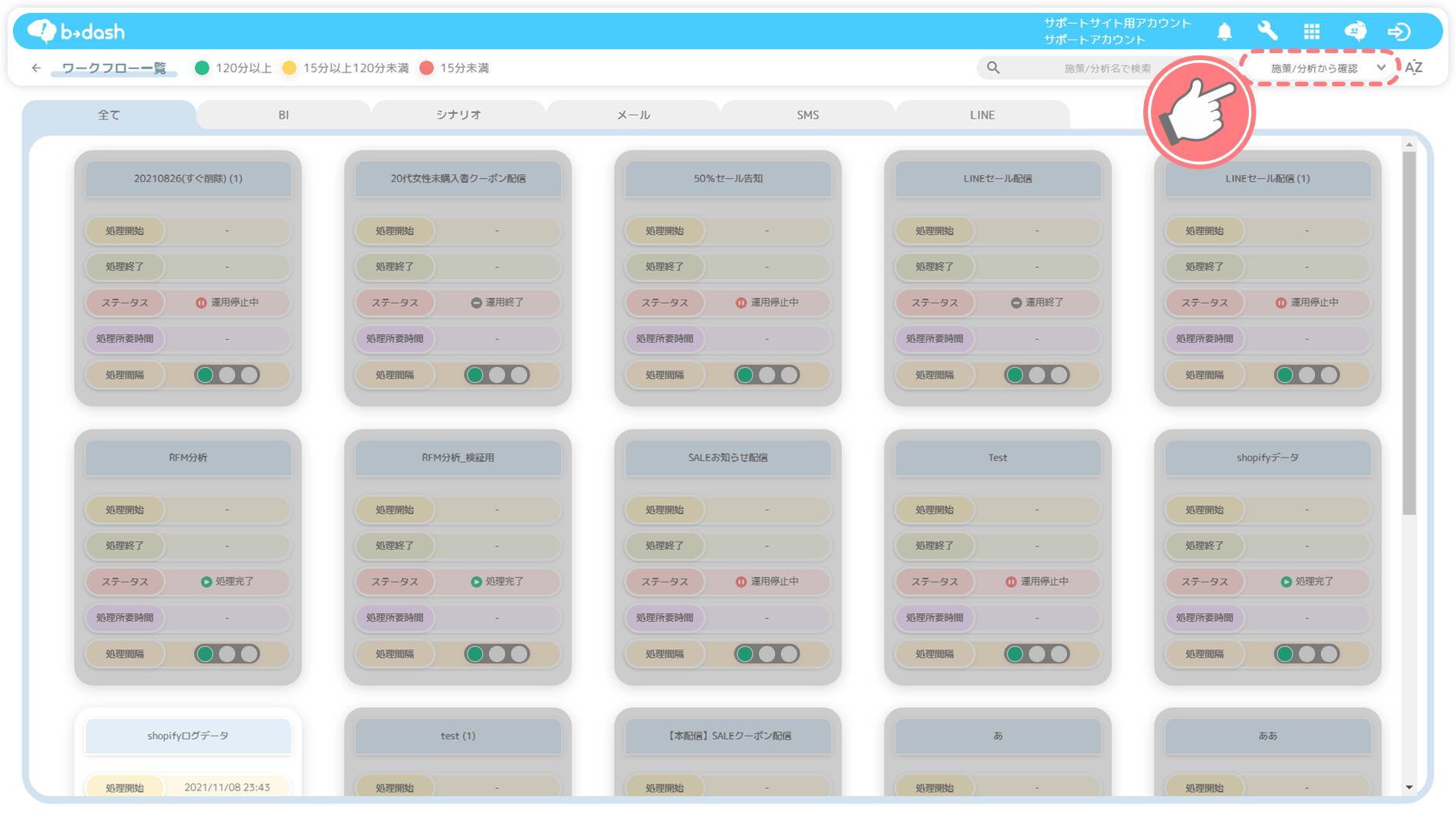
Task: Click the サポートサイト用アカウント account name
Action: point(1117,23)
